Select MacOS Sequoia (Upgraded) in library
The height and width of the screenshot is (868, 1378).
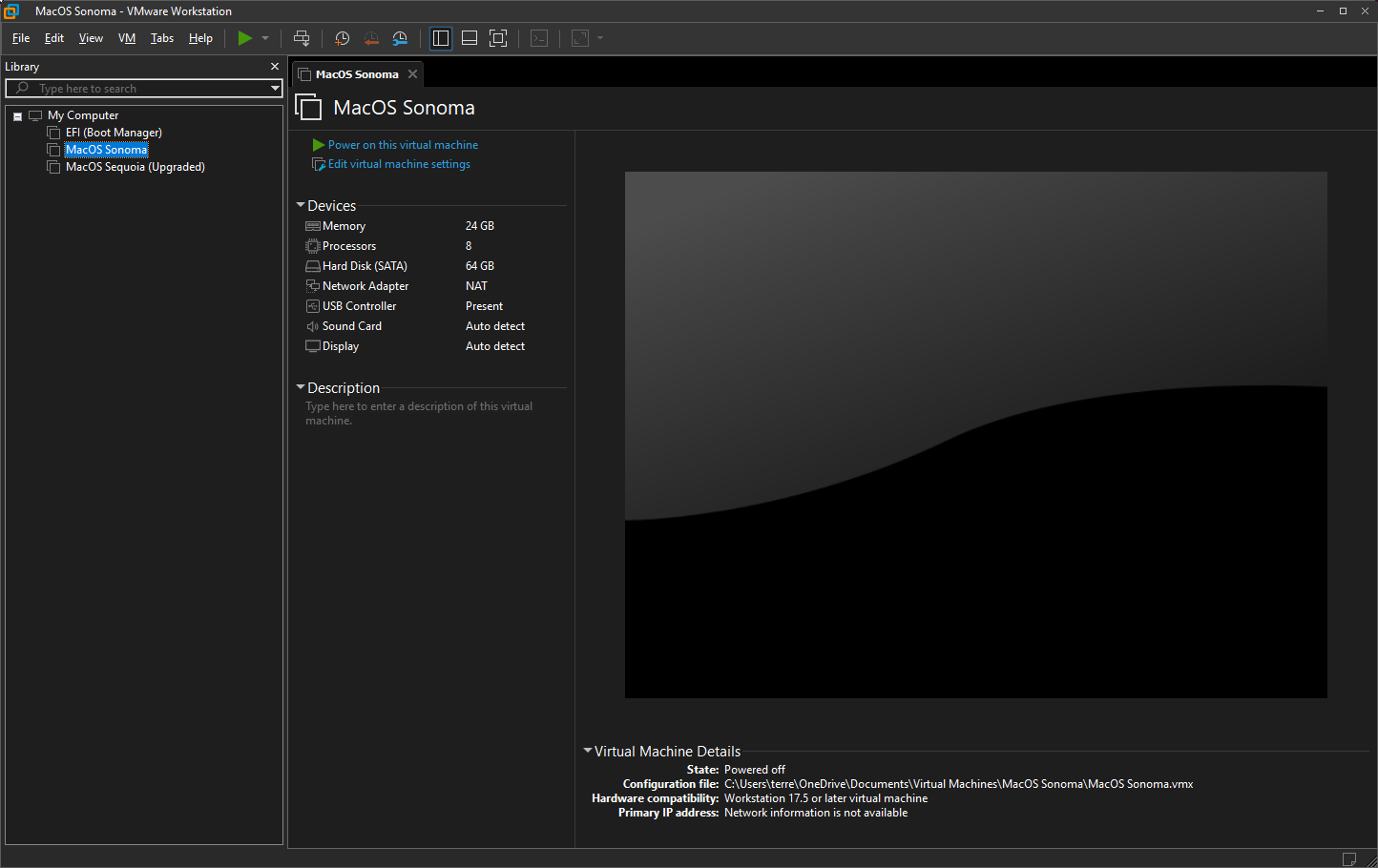coord(135,167)
